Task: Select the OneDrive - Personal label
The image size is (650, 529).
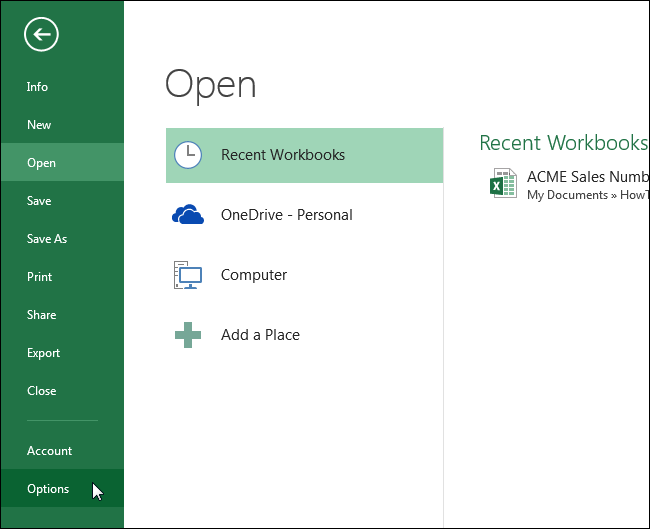Action: pyautogui.click(x=286, y=215)
